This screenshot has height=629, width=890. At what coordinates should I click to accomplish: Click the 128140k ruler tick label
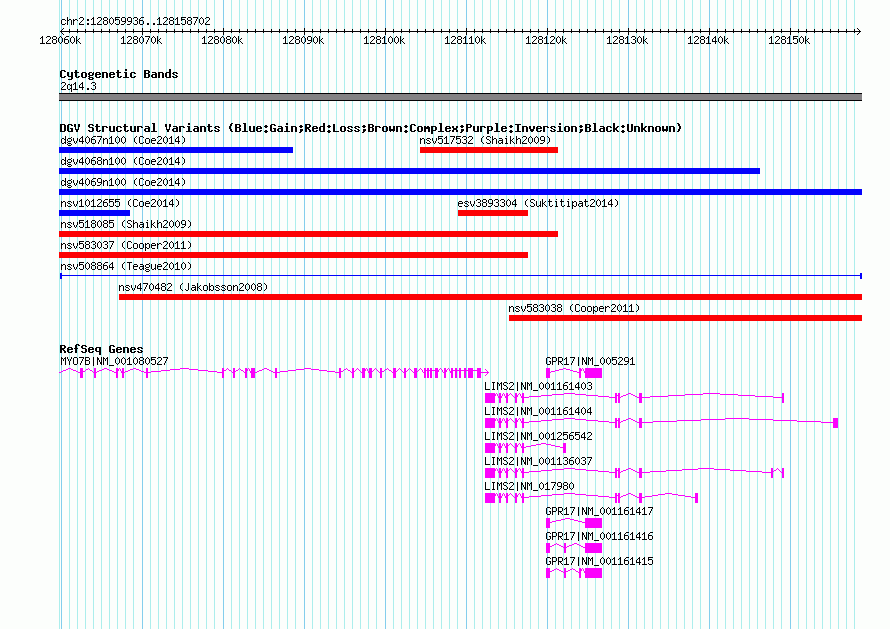pos(708,40)
